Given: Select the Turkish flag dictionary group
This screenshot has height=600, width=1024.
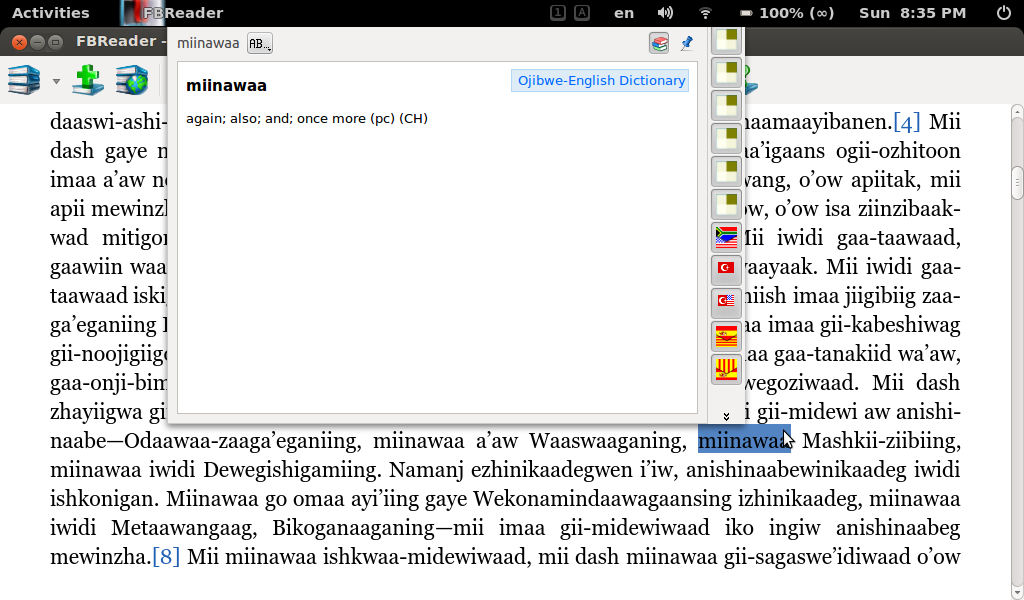Looking at the screenshot, I should coord(726,267).
